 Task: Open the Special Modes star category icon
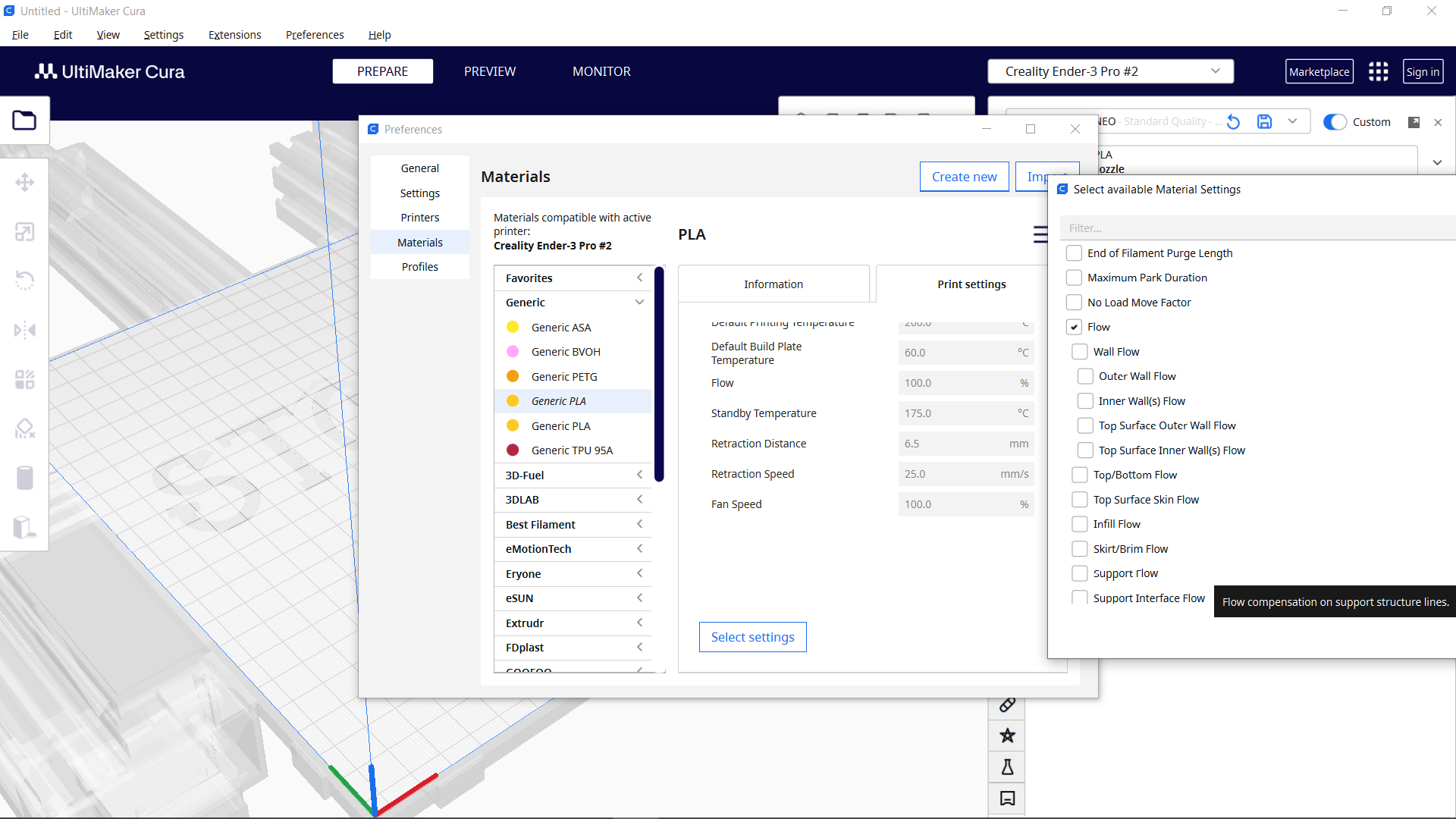(x=1006, y=735)
